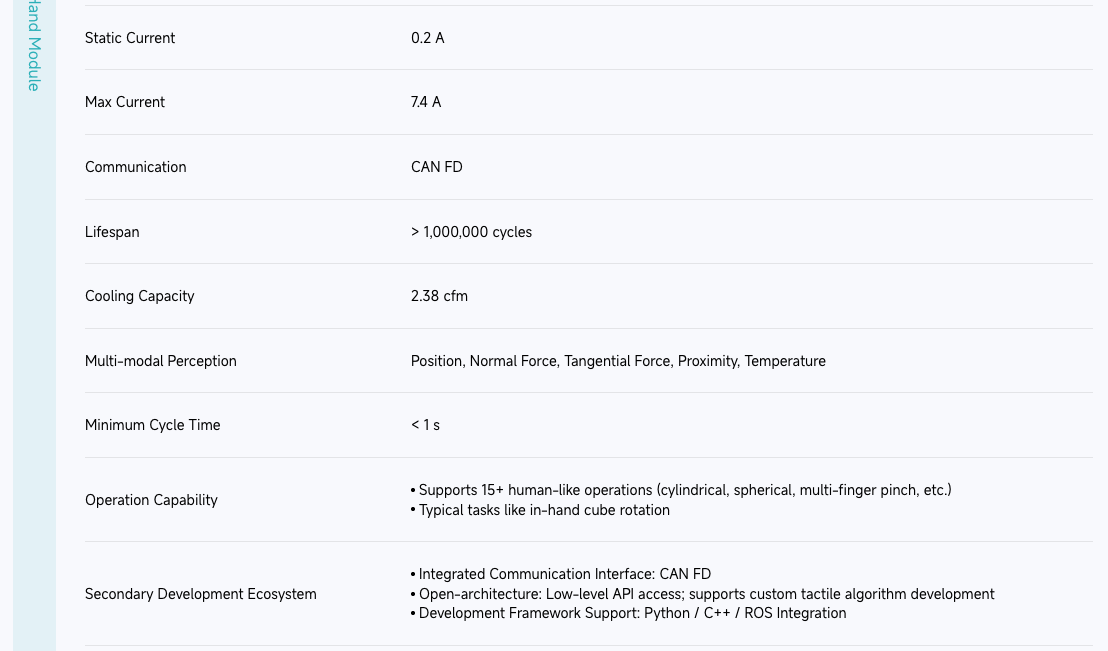This screenshot has height=651, width=1108.
Task: Click the Max Current label
Action: [125, 102]
